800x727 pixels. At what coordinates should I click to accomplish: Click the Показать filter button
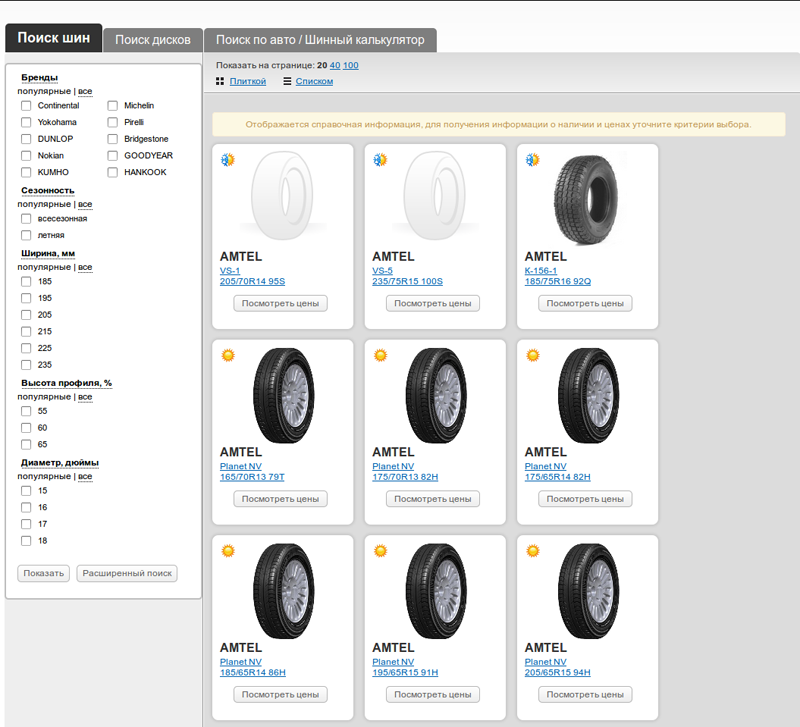coord(43,573)
